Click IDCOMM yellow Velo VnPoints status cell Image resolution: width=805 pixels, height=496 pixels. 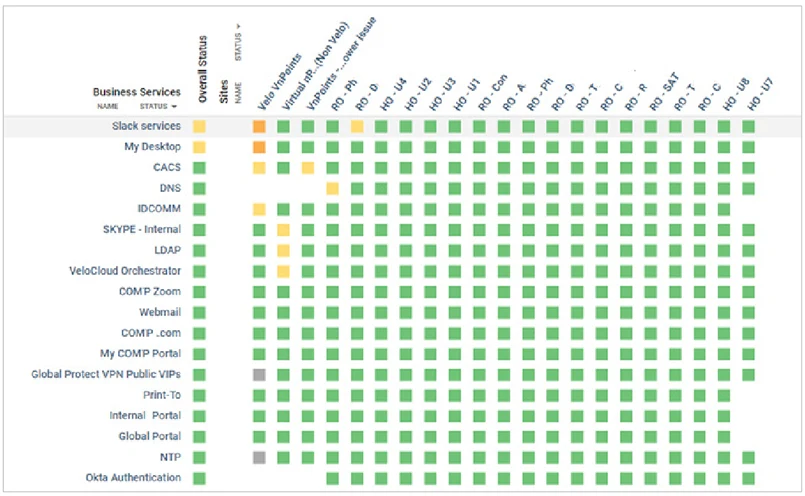click(259, 209)
